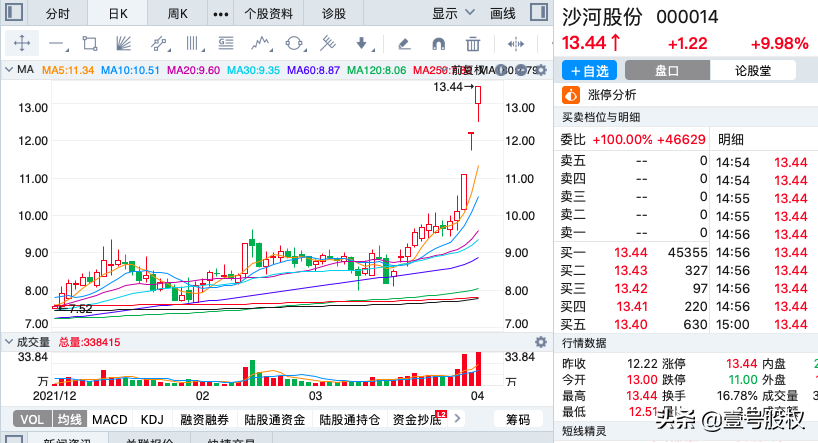Screen dimensions: 818x443
Task: Choose the fan lines drawing tool
Action: click(124, 44)
